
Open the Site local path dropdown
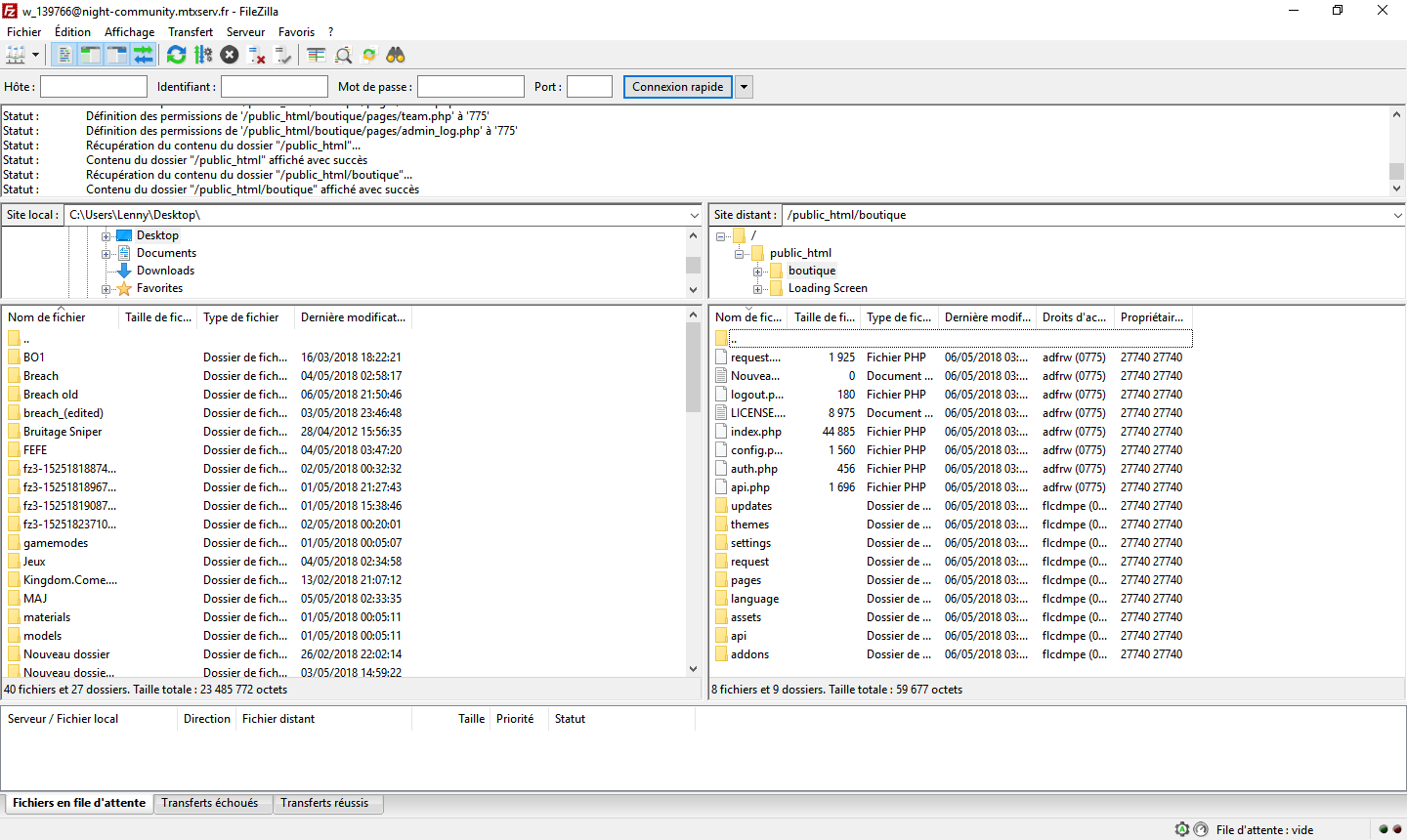[694, 215]
